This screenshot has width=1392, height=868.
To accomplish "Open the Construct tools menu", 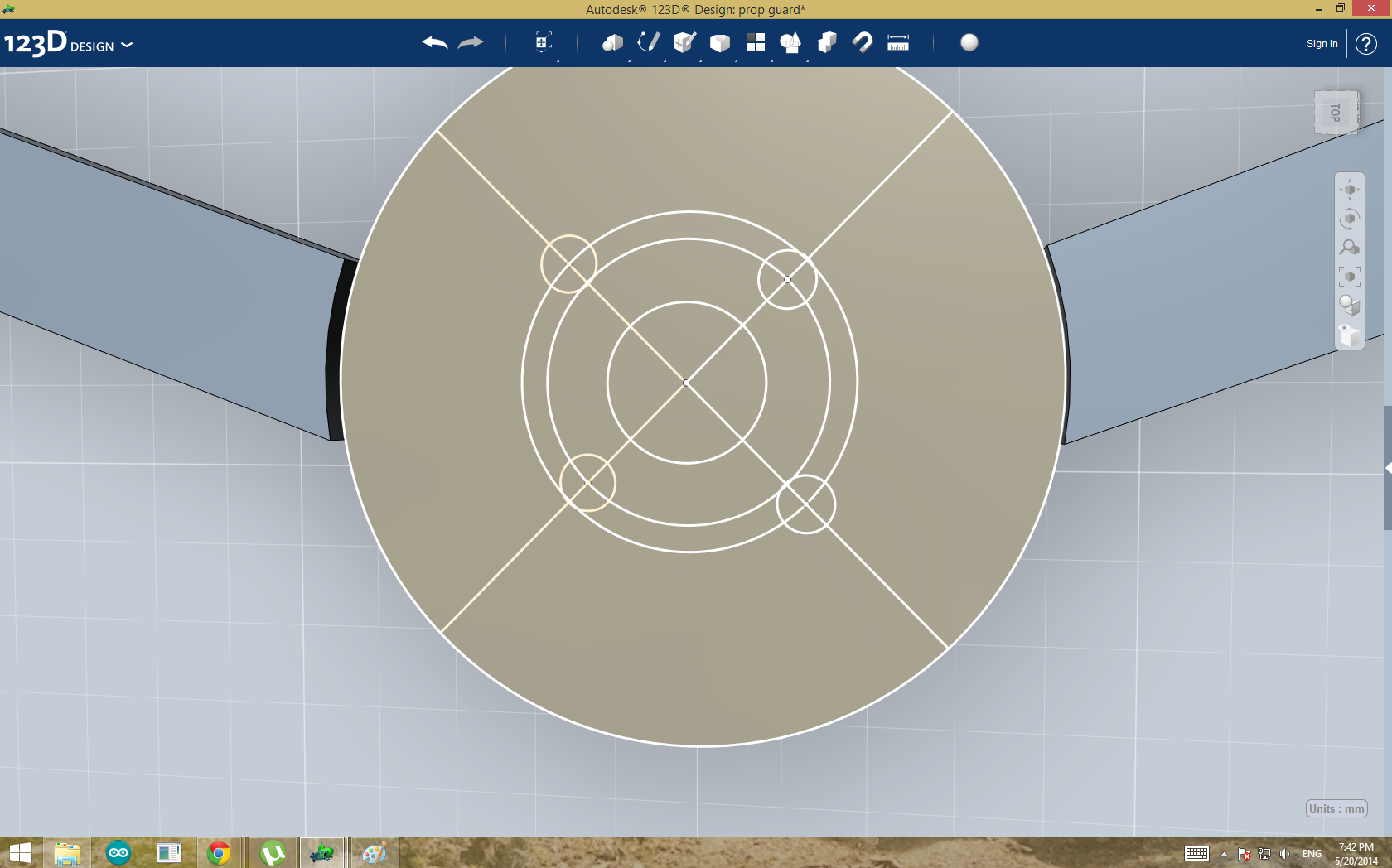I will [x=684, y=42].
